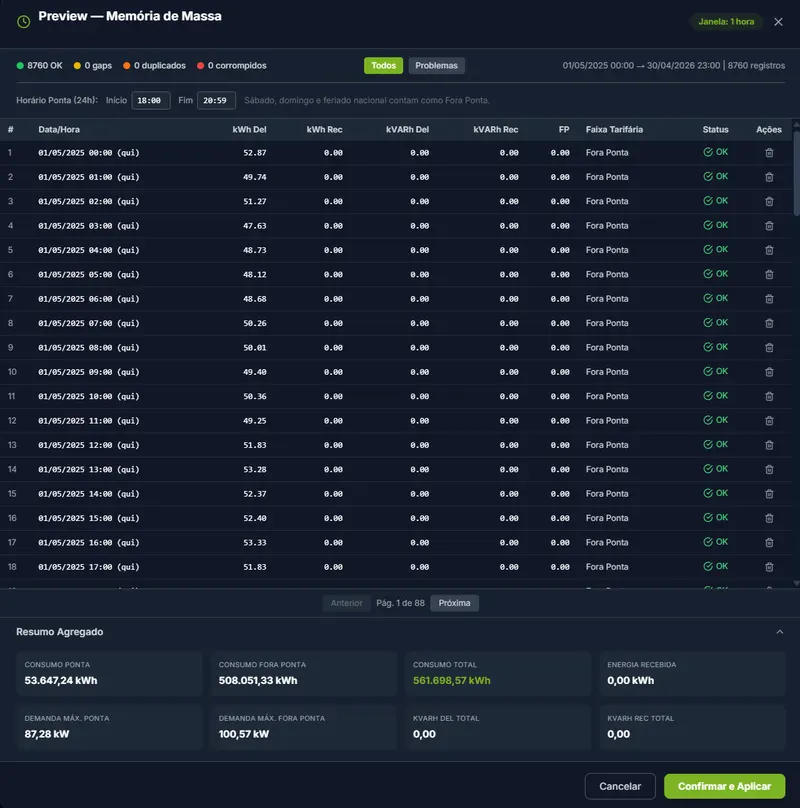
Task: Click the trash icon for row 11
Action: pos(769,396)
